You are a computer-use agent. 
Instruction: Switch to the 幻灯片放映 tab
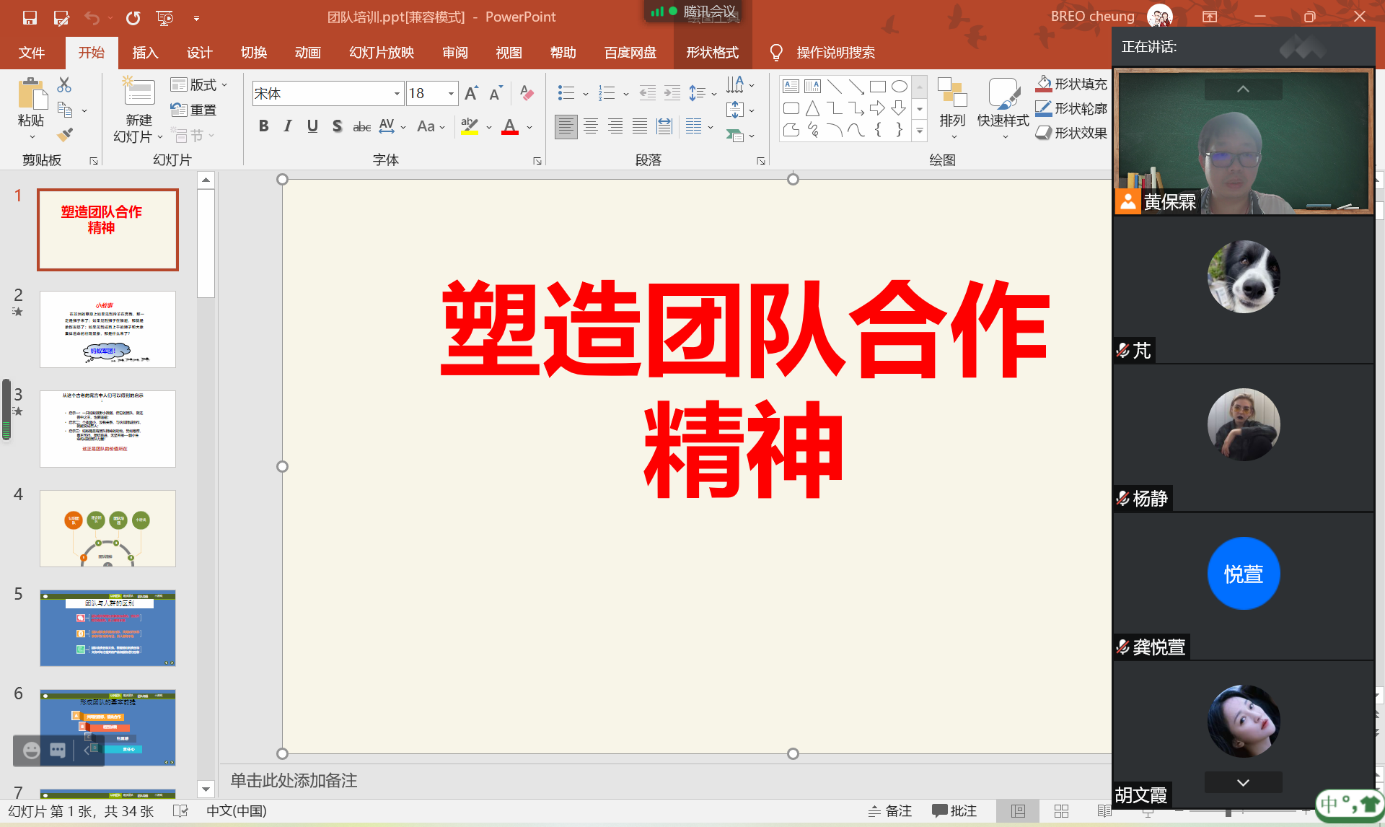(x=381, y=53)
